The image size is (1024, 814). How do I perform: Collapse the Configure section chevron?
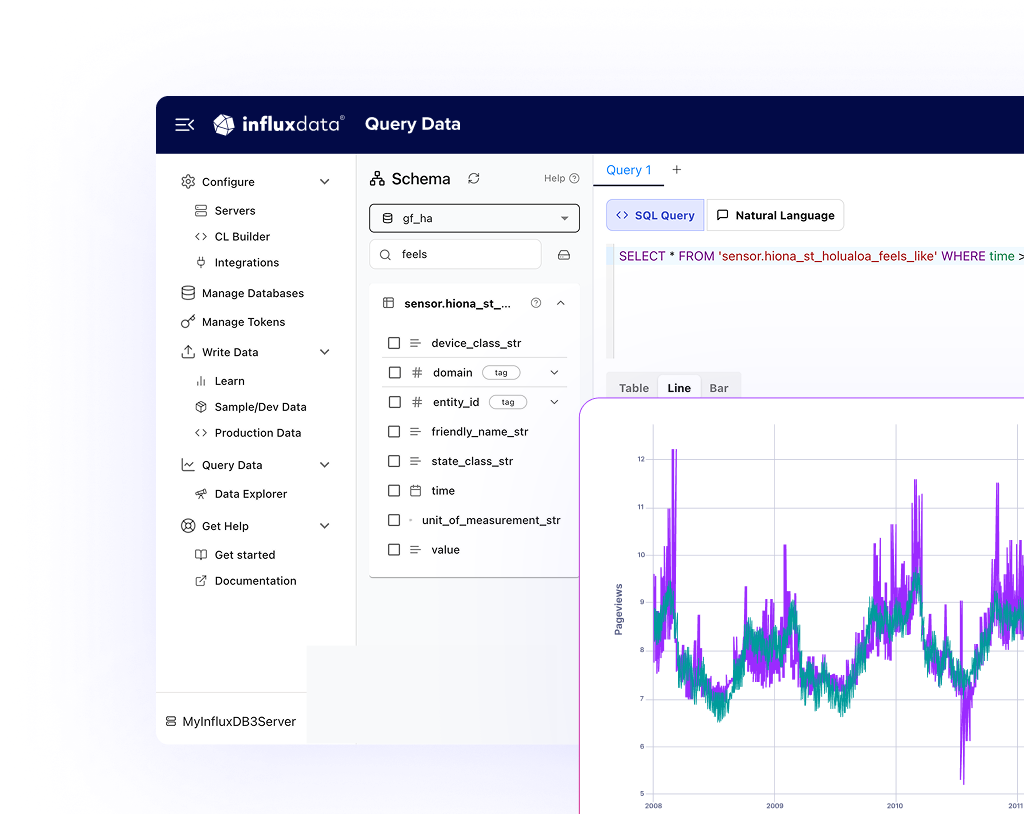tap(325, 182)
